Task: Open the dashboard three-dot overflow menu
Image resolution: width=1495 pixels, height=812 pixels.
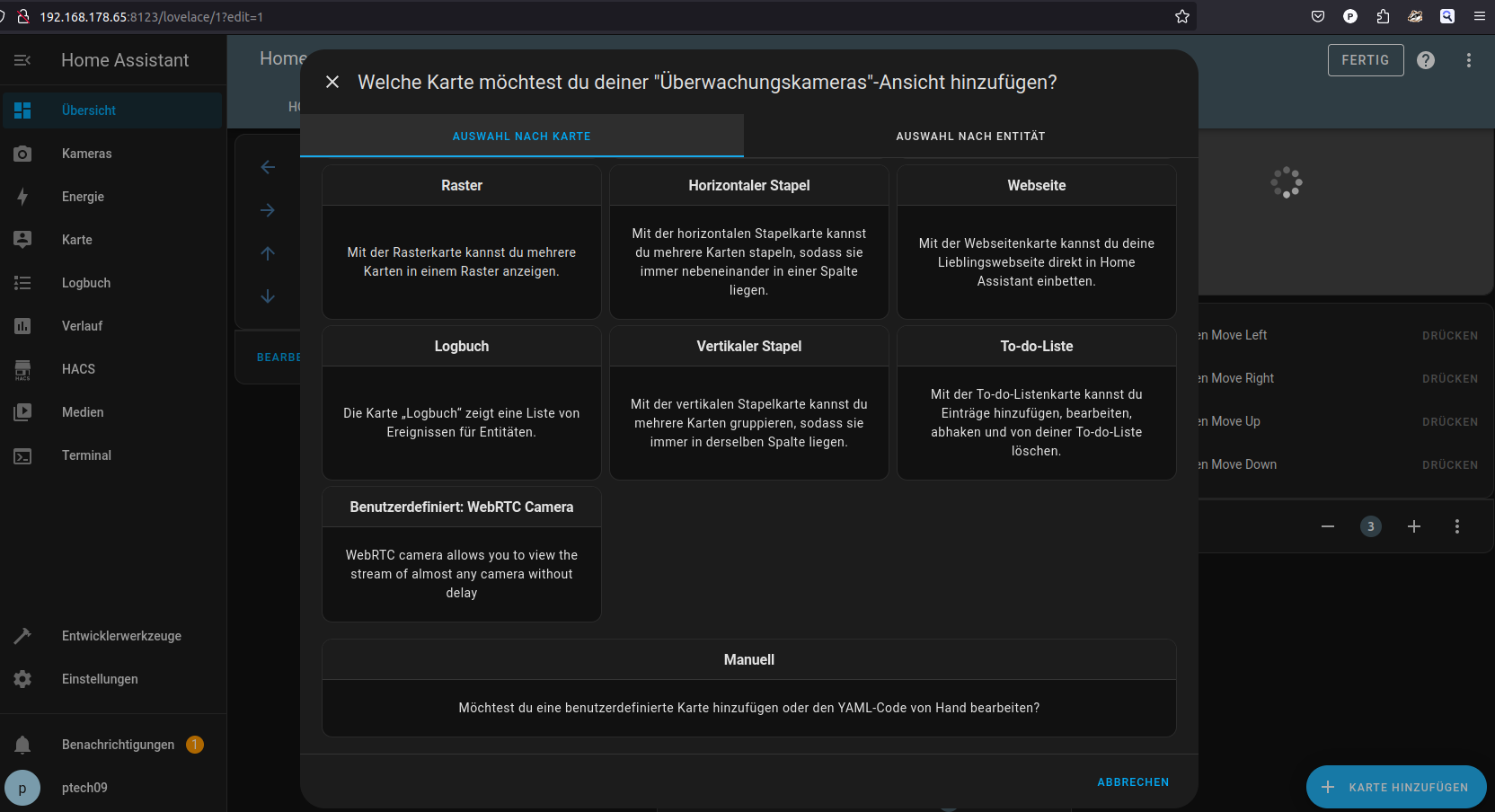Action: coord(1469,60)
